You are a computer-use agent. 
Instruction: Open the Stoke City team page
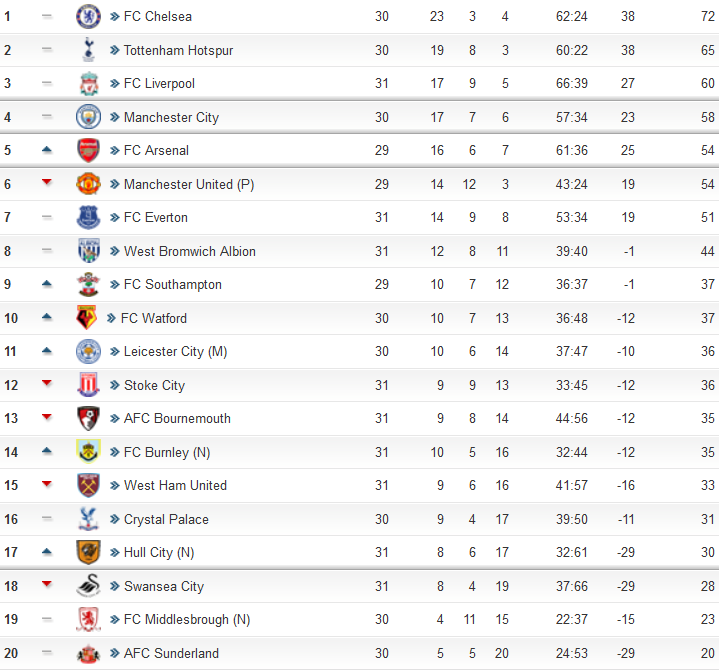tap(155, 385)
